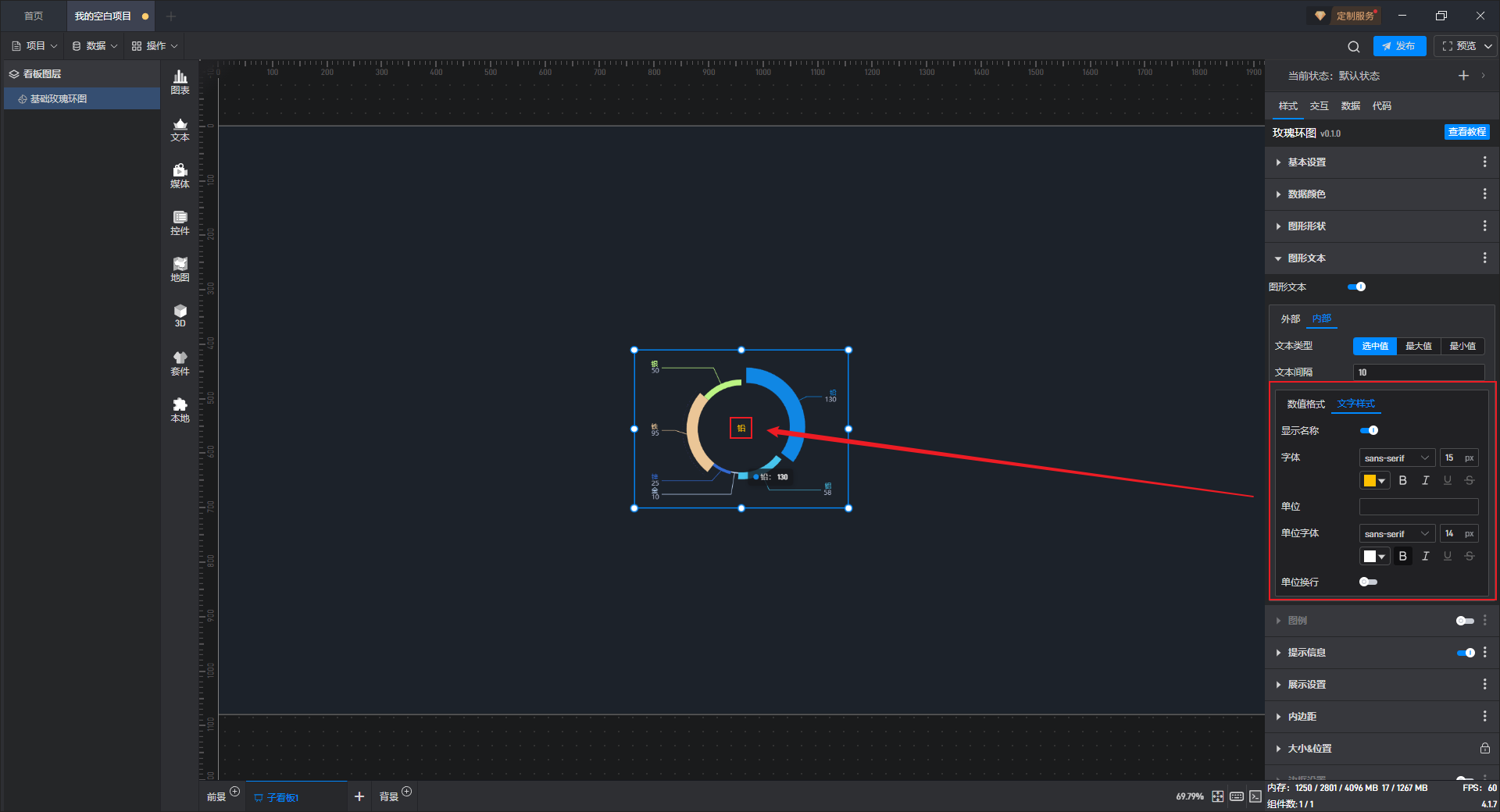Switch to the 数值格式 tab
The height and width of the screenshot is (812, 1500).
pos(1306,404)
